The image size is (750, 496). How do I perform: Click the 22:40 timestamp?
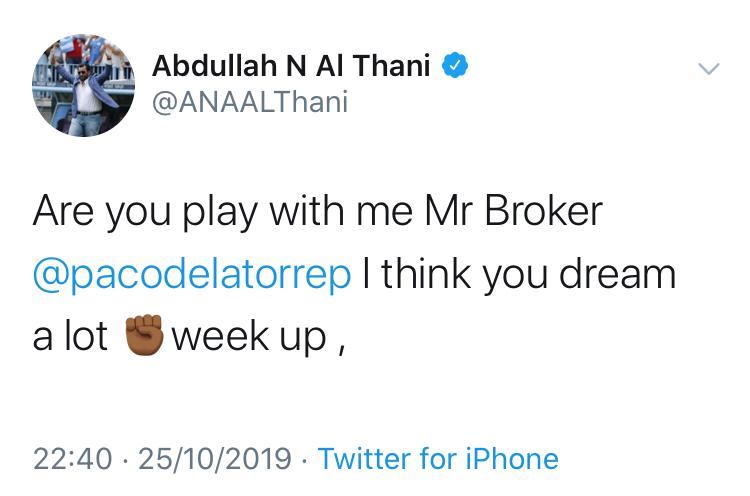(71, 459)
